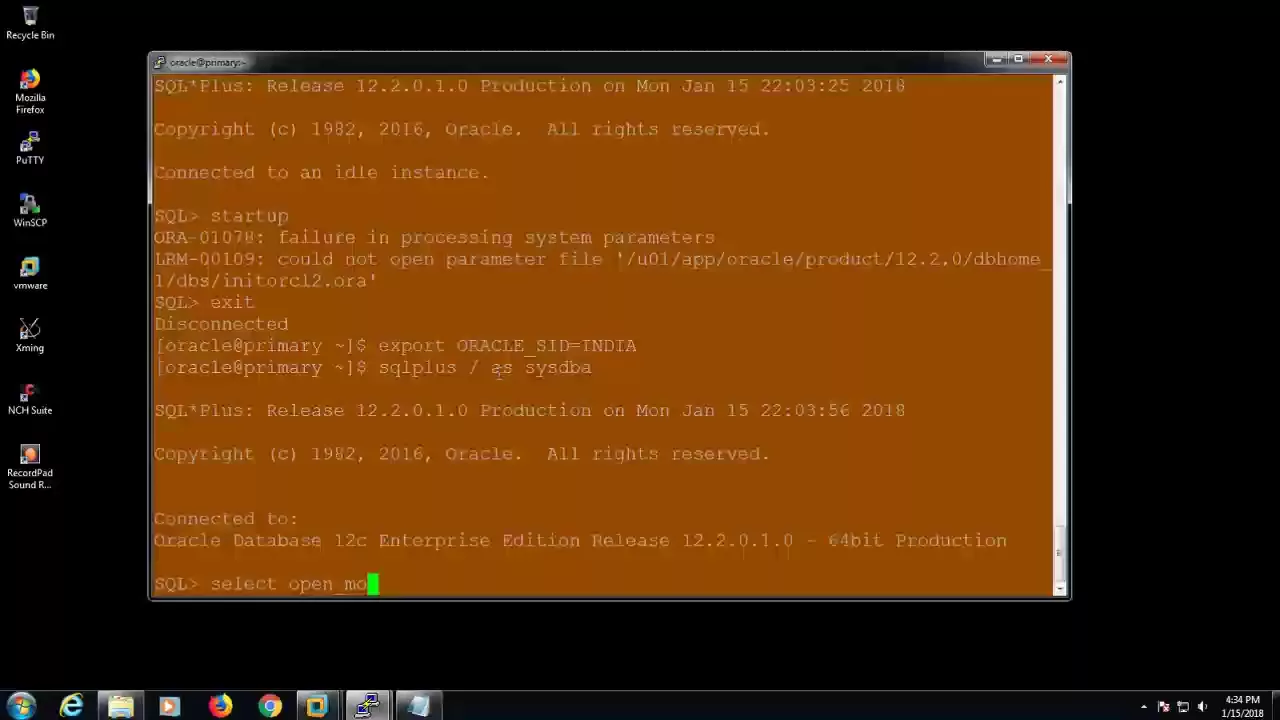The image size is (1280, 720).
Task: Click the line 'SQL> startup'
Action: coord(221,216)
